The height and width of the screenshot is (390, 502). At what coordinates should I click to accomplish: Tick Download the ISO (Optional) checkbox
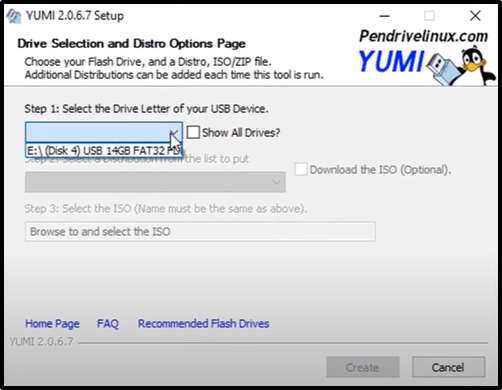pos(301,169)
